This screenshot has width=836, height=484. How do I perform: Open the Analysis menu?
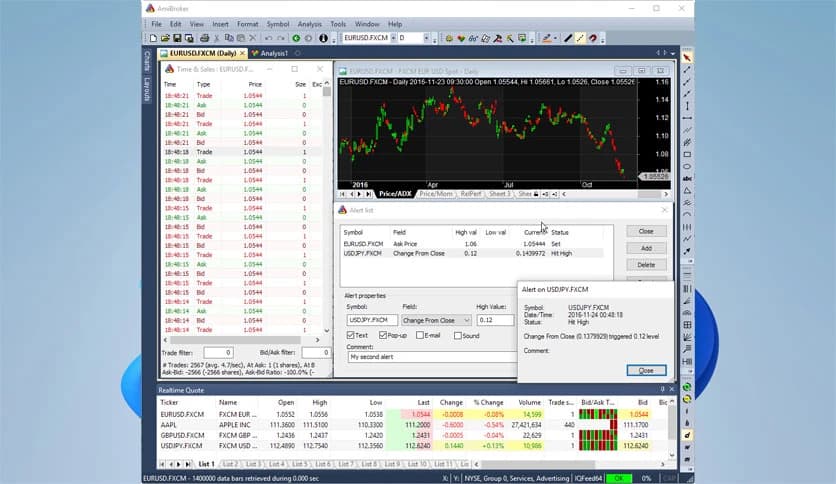(x=309, y=24)
